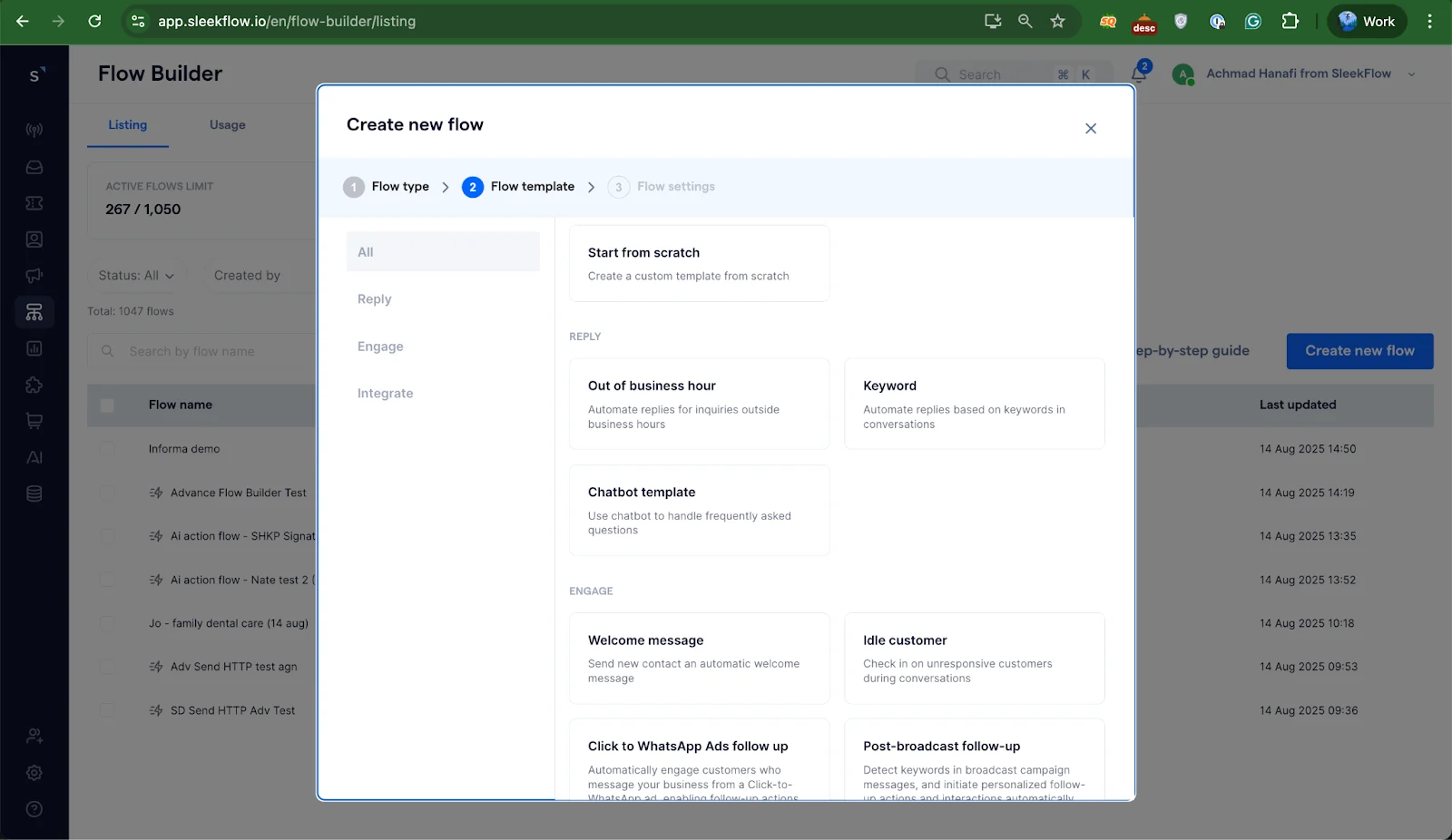Choose Out of business hour template
This screenshot has height=840, width=1452.
[x=699, y=404]
